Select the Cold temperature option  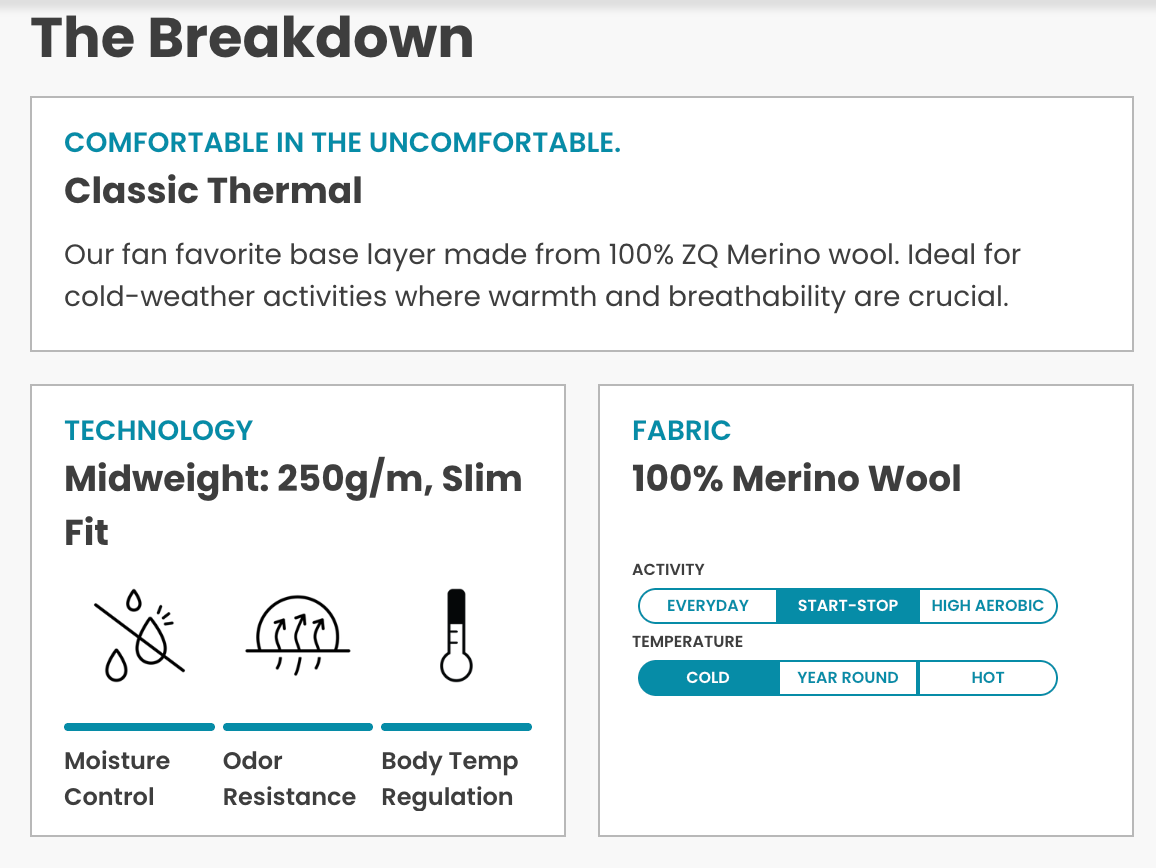(708, 678)
